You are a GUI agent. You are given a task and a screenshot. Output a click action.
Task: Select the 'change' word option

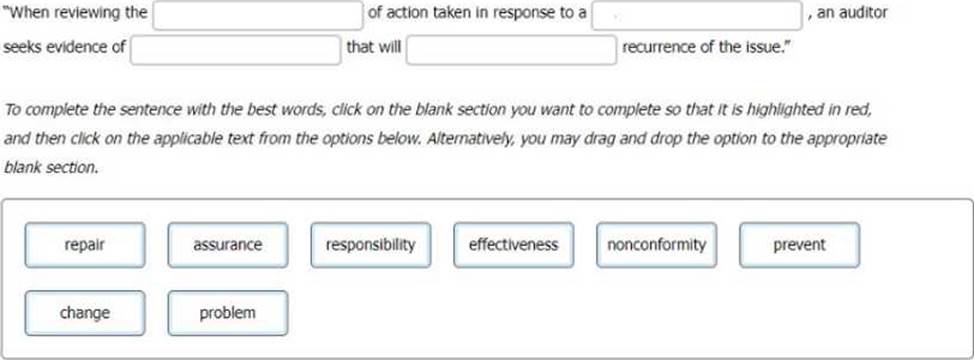pos(85,313)
